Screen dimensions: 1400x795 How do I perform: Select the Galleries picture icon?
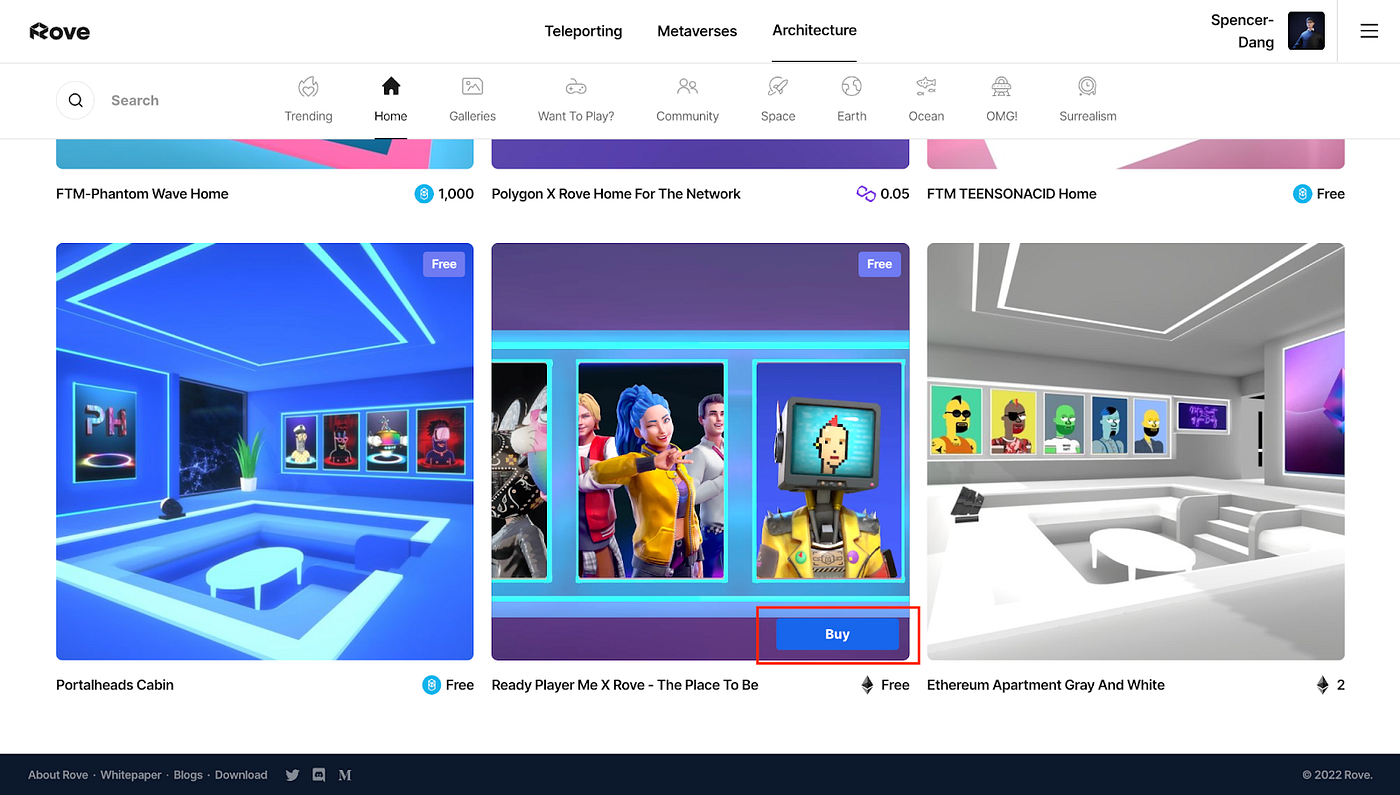pyautogui.click(x=473, y=86)
